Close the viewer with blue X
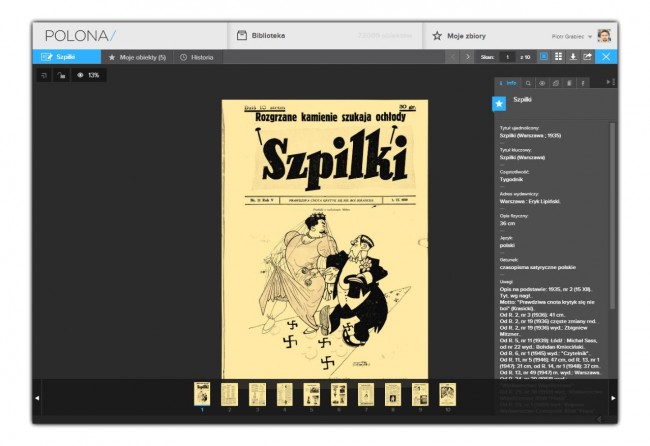Screen dimensions: 650x446 tap(606, 57)
